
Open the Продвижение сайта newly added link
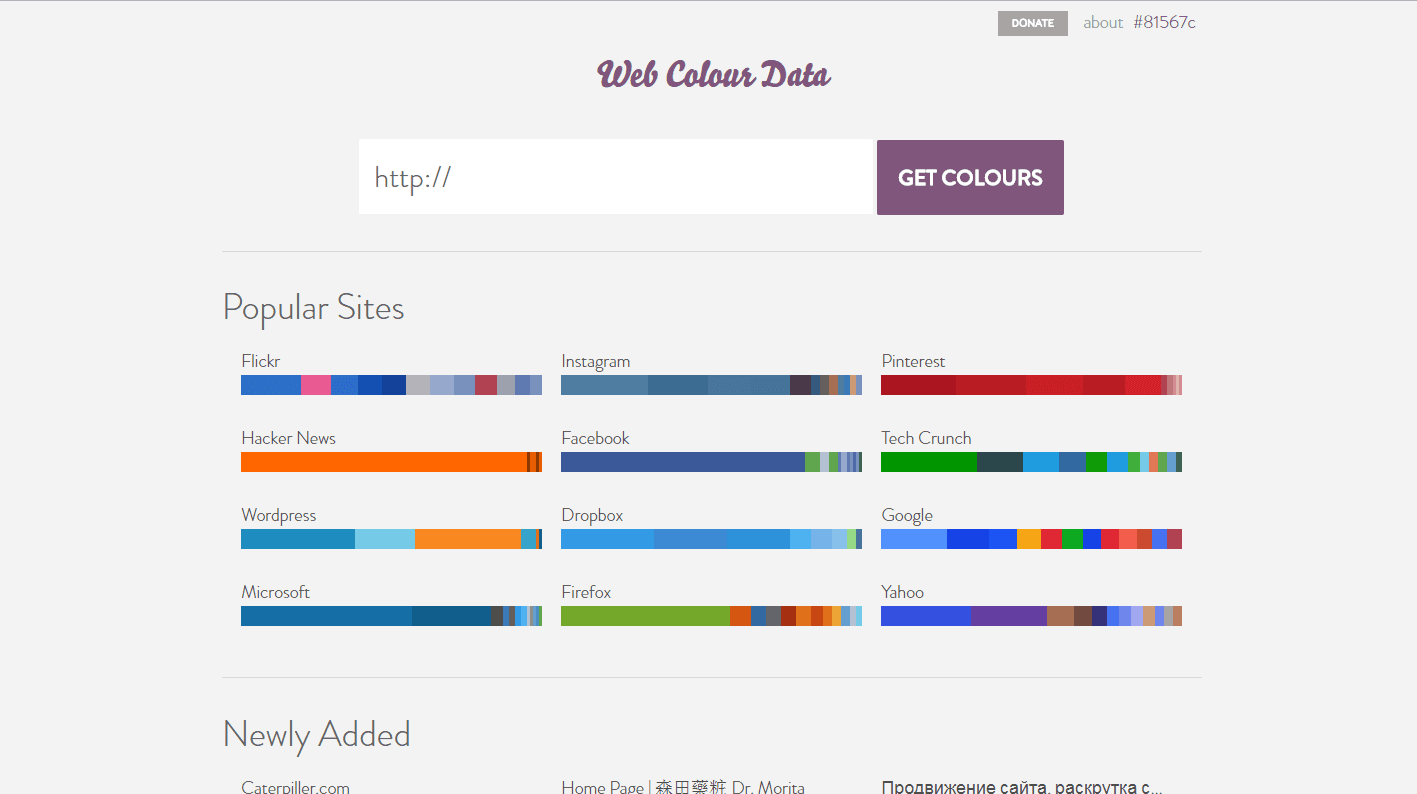(1022, 787)
